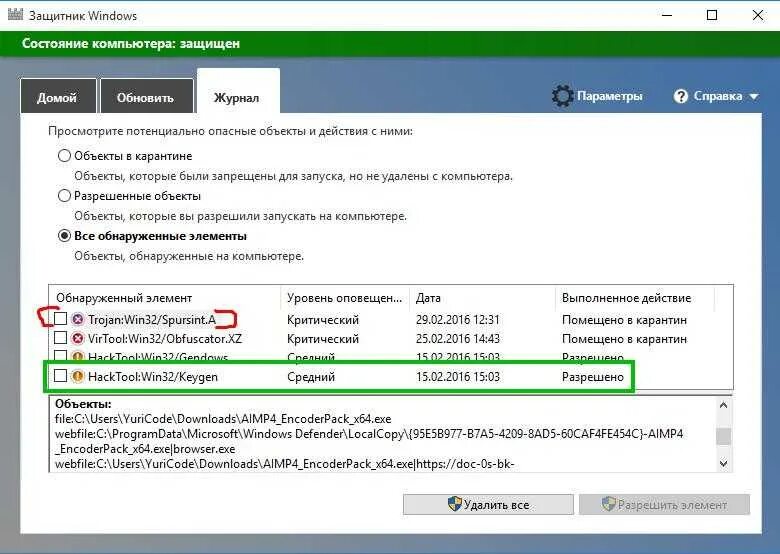Click the Объекты: heading in details pane
780x554 pixels.
(x=83, y=404)
